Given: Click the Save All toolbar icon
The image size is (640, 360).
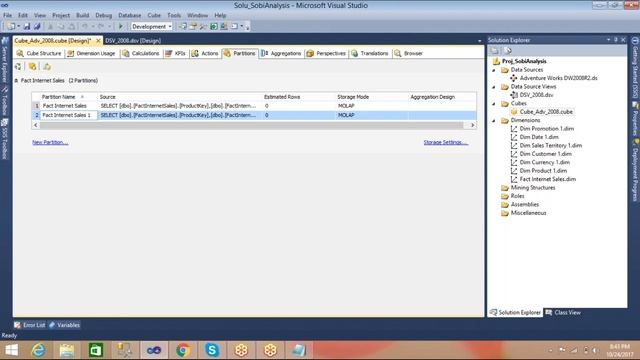Looking at the screenshot, I should (x=37, y=27).
